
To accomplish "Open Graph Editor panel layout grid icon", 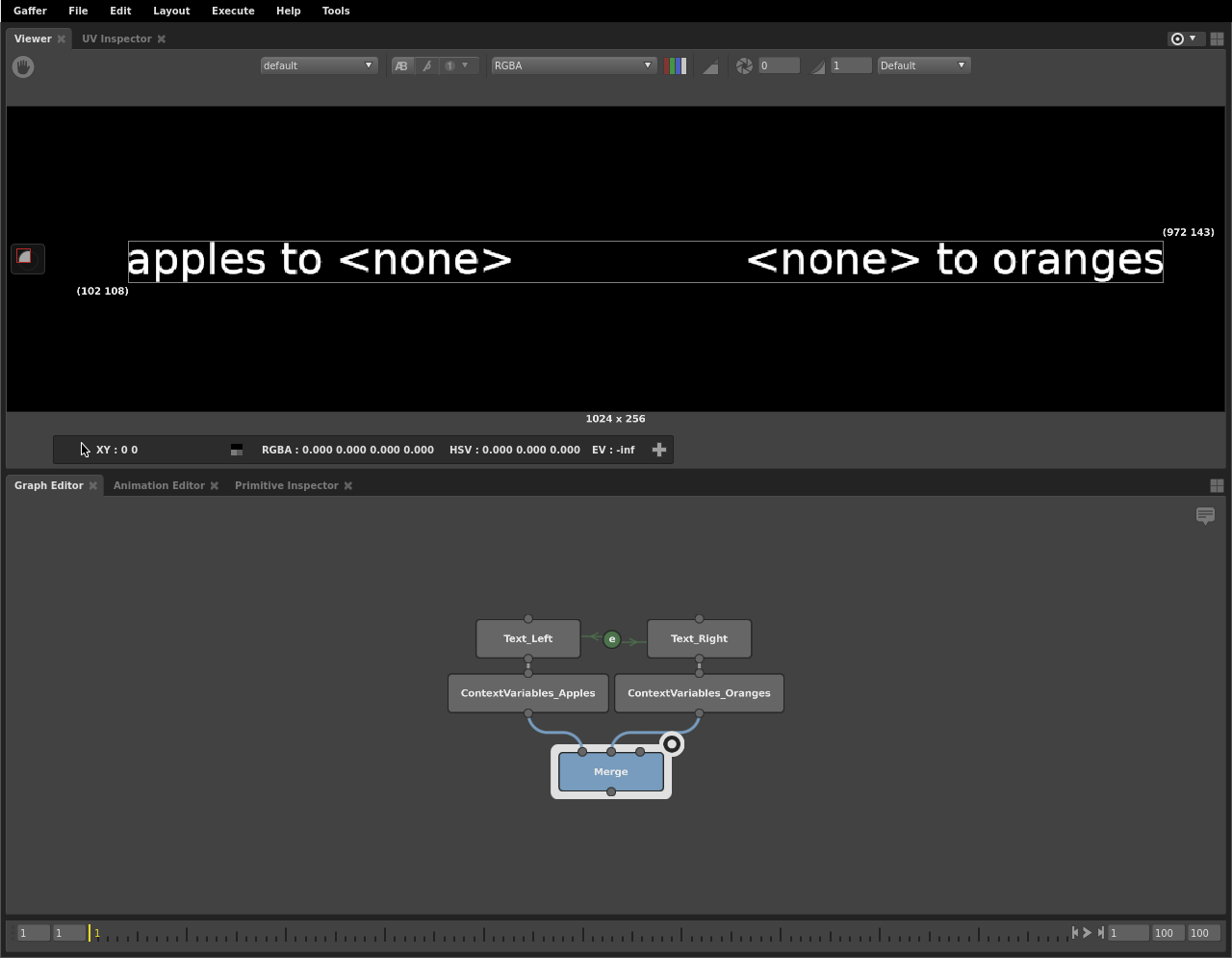I will point(1217,485).
